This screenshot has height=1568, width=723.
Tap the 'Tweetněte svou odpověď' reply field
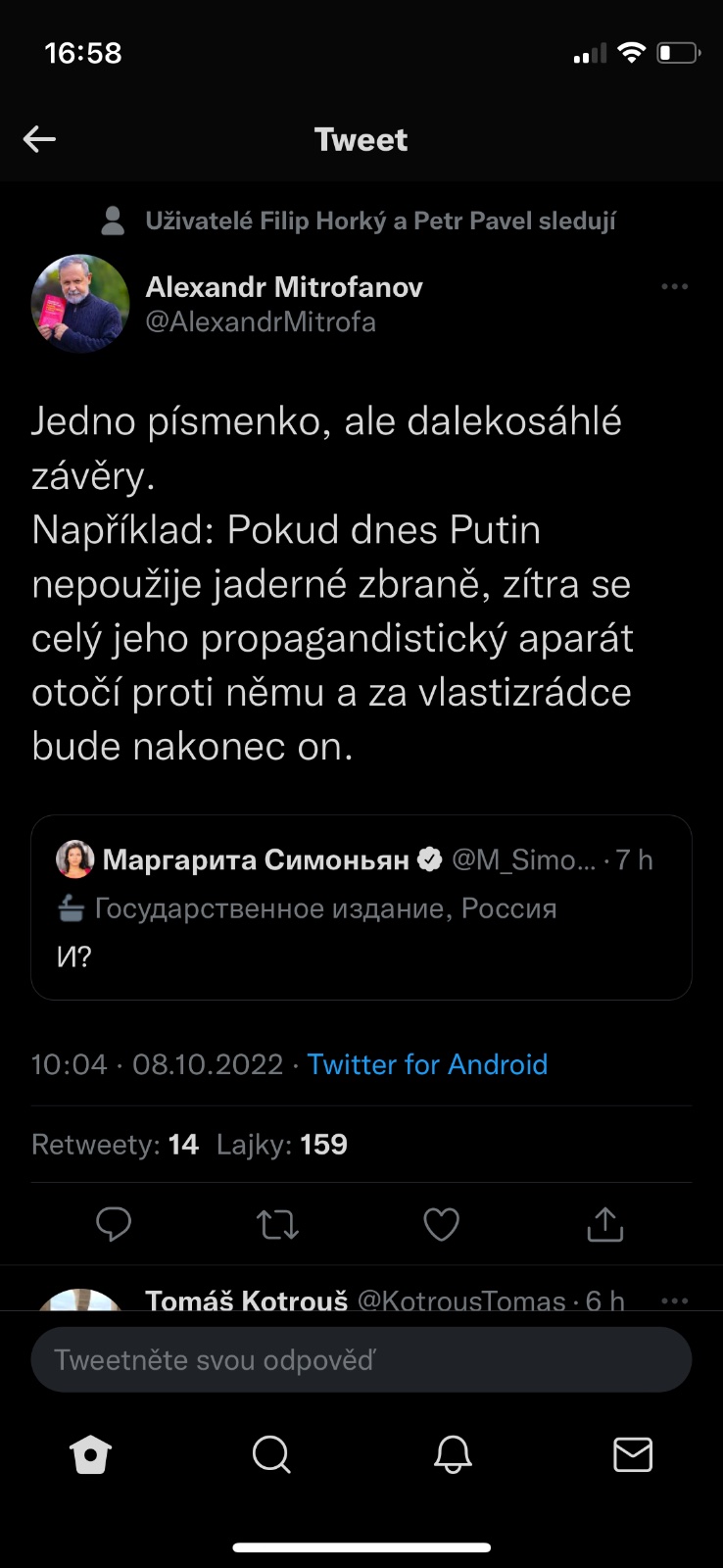pos(361,1360)
